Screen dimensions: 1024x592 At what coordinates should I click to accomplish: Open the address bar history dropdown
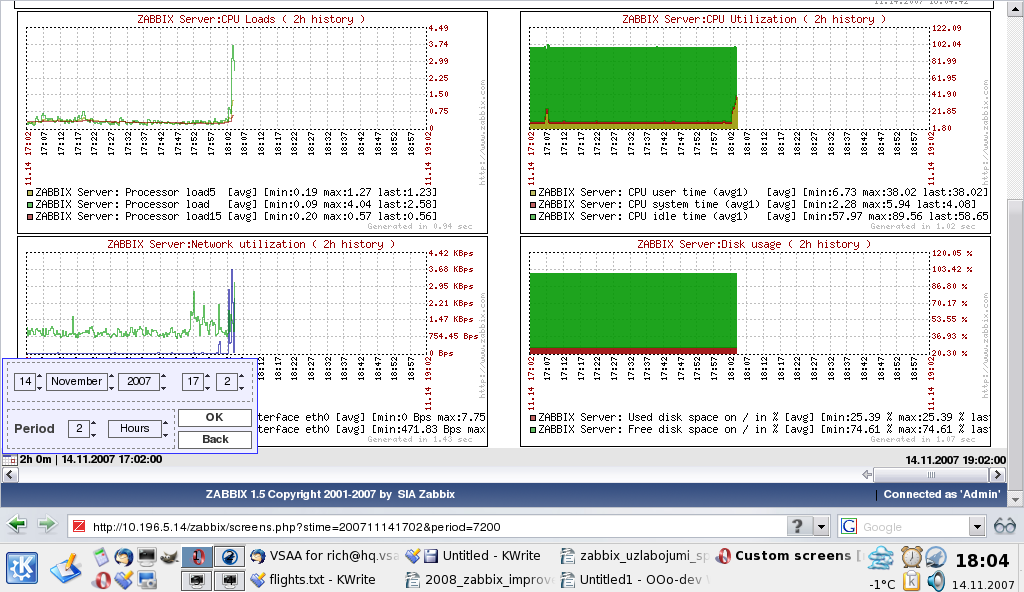821,527
